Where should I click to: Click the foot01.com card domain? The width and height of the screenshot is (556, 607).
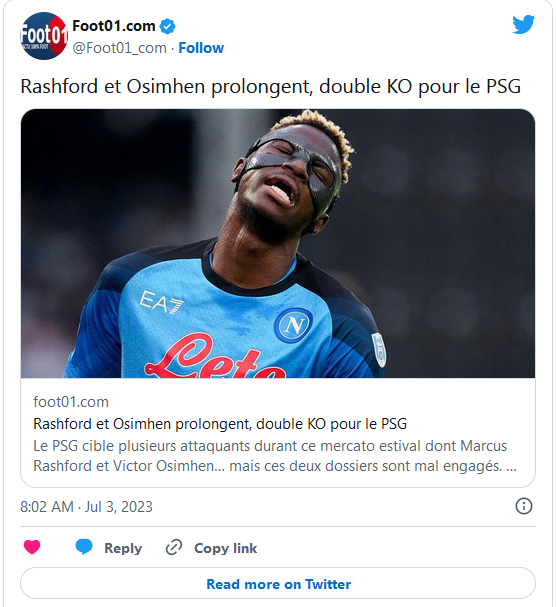tap(71, 402)
